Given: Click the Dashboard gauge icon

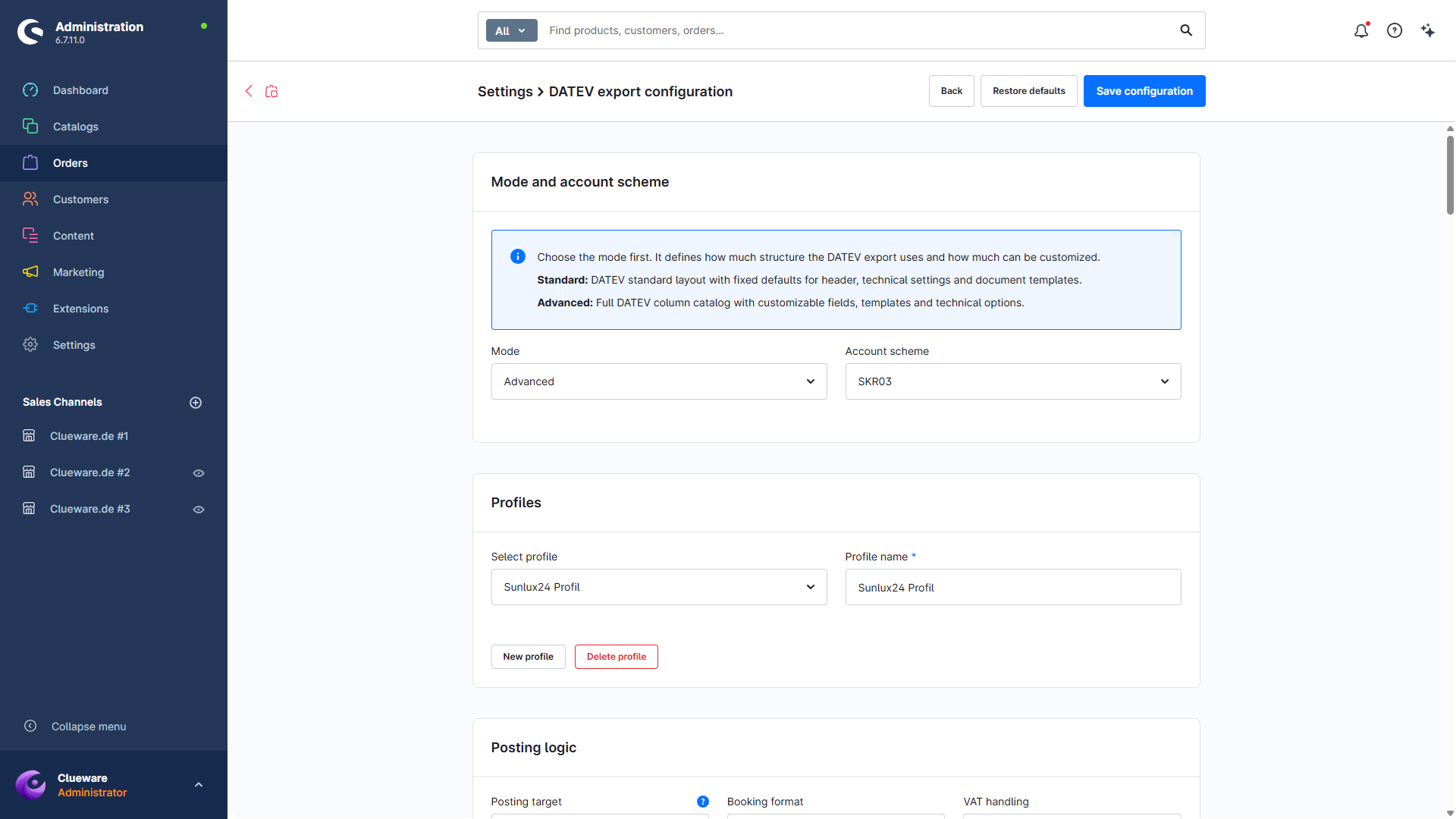Looking at the screenshot, I should pos(30,90).
